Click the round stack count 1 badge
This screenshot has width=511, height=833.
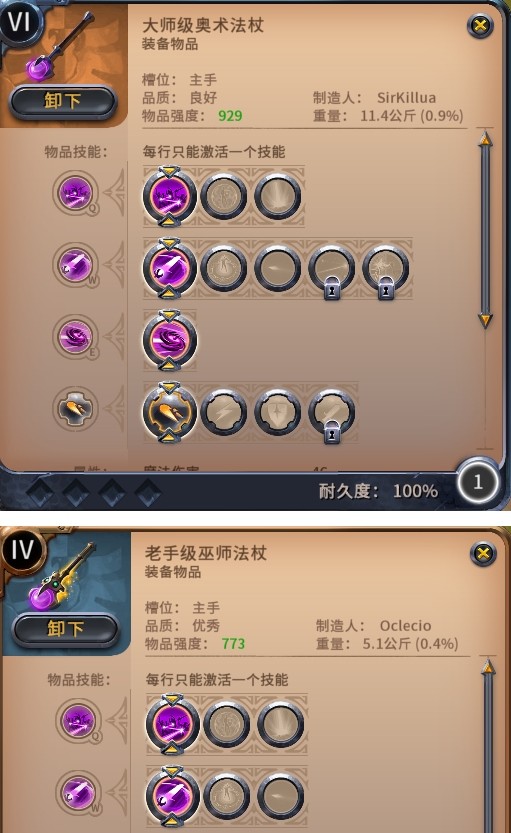click(478, 482)
